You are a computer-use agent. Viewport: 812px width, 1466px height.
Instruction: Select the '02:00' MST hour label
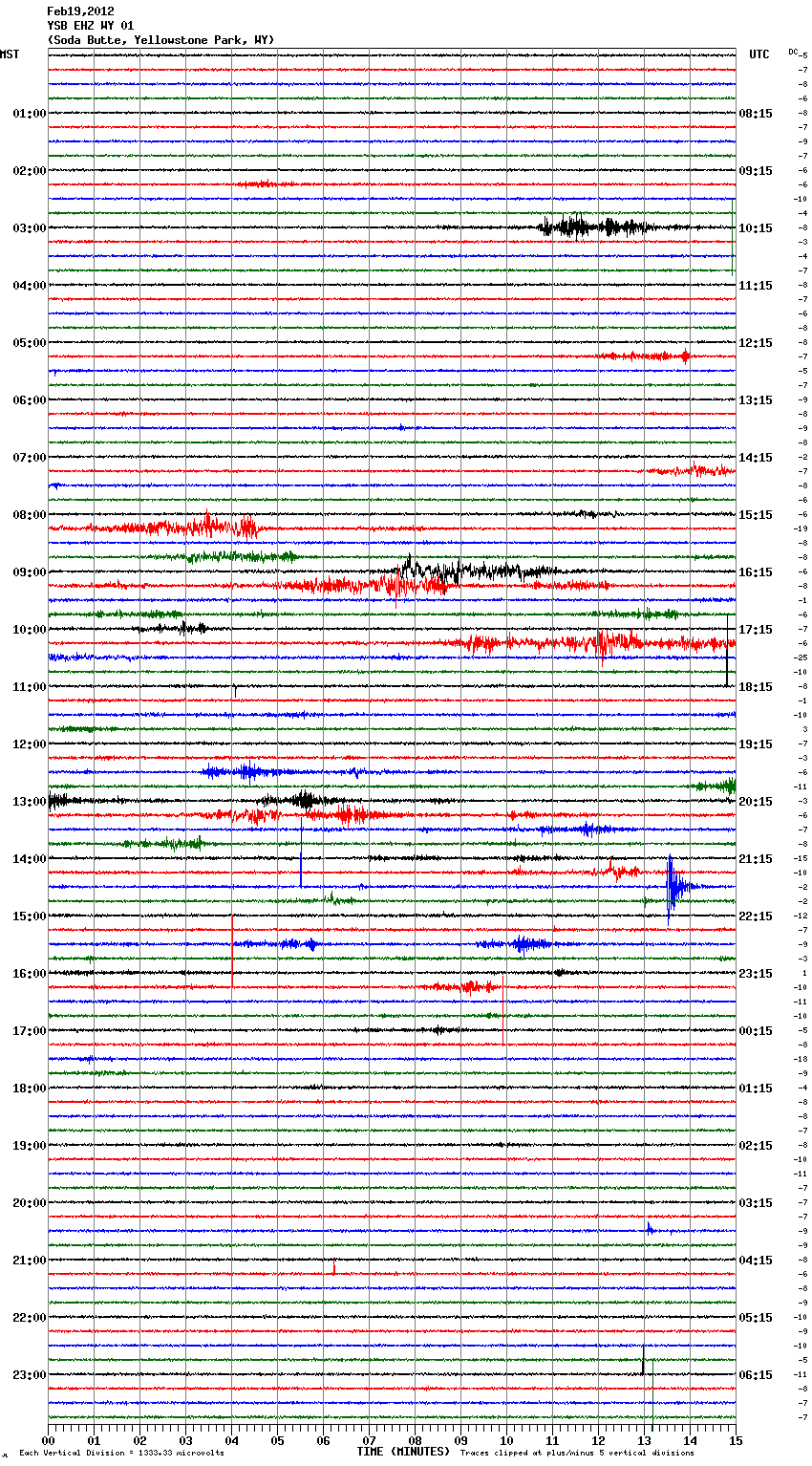(30, 171)
